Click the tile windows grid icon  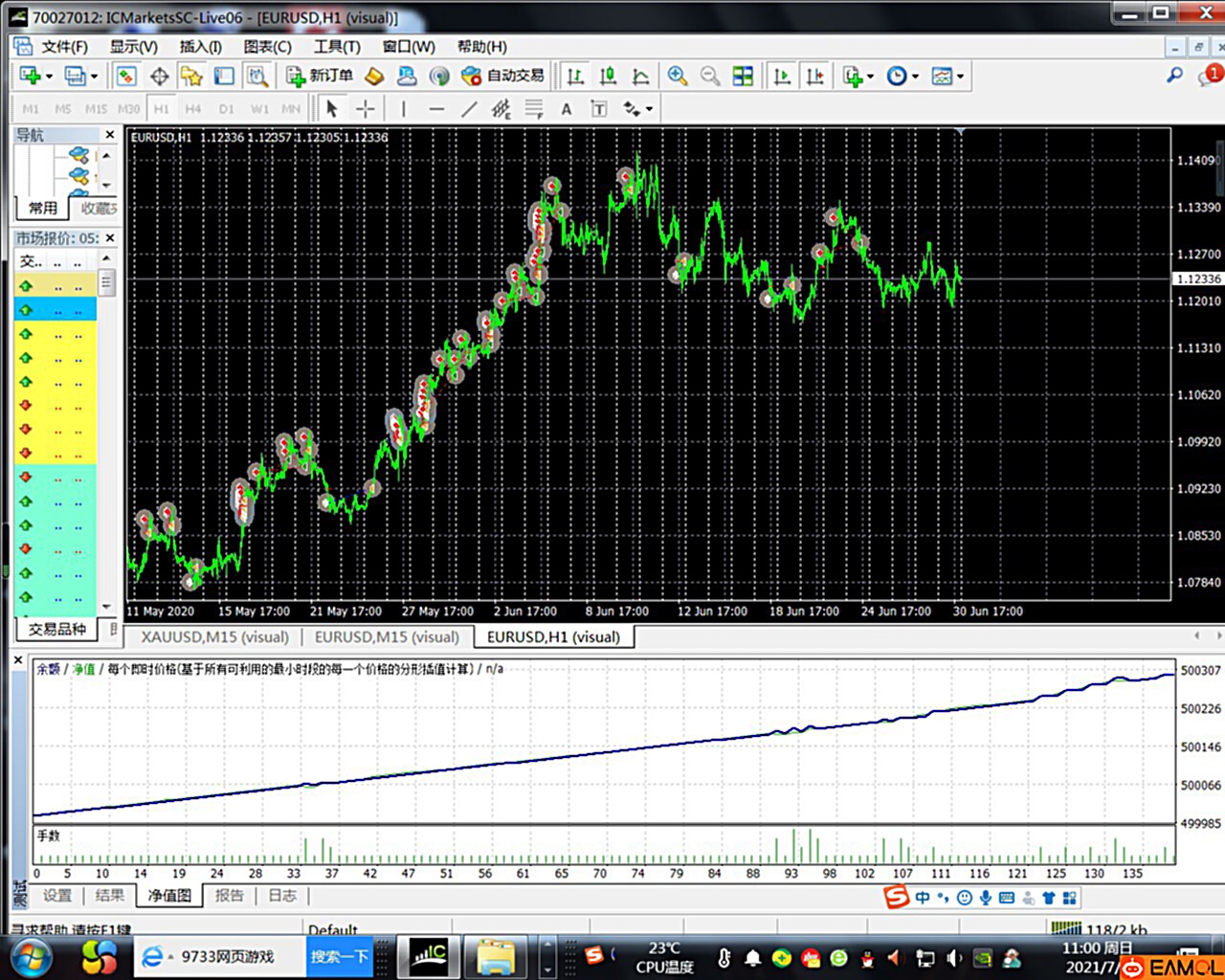(743, 76)
